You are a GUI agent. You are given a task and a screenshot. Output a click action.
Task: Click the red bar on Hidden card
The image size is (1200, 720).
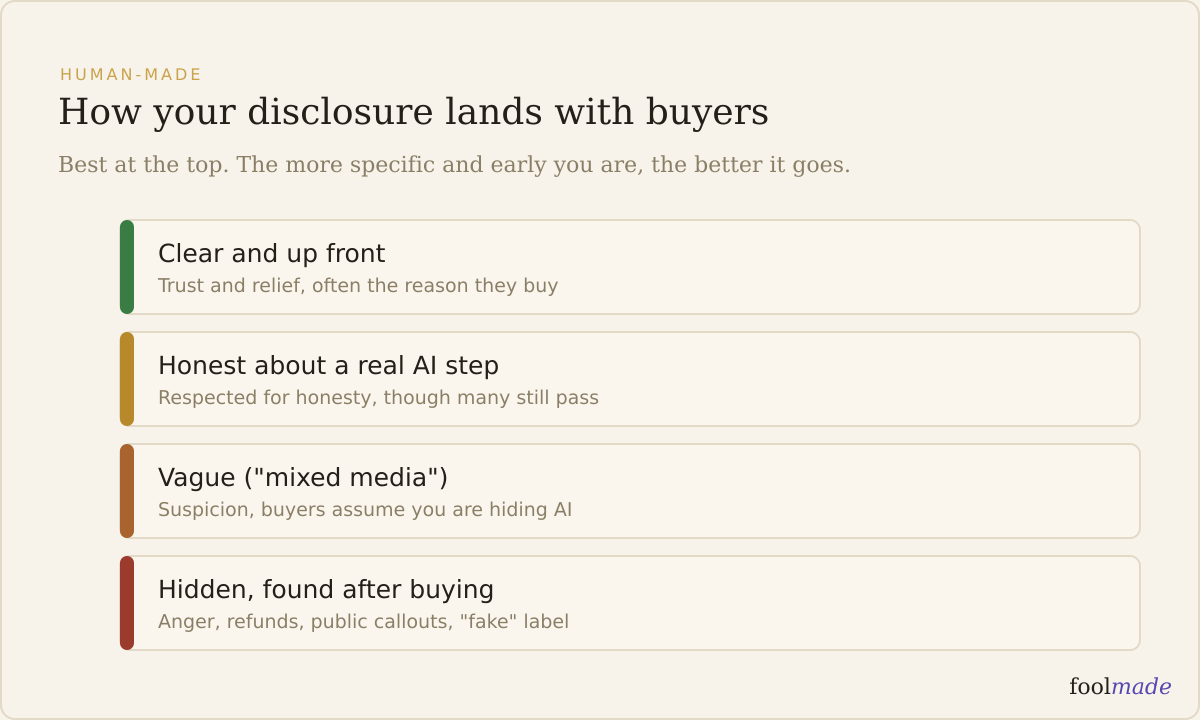(x=127, y=603)
